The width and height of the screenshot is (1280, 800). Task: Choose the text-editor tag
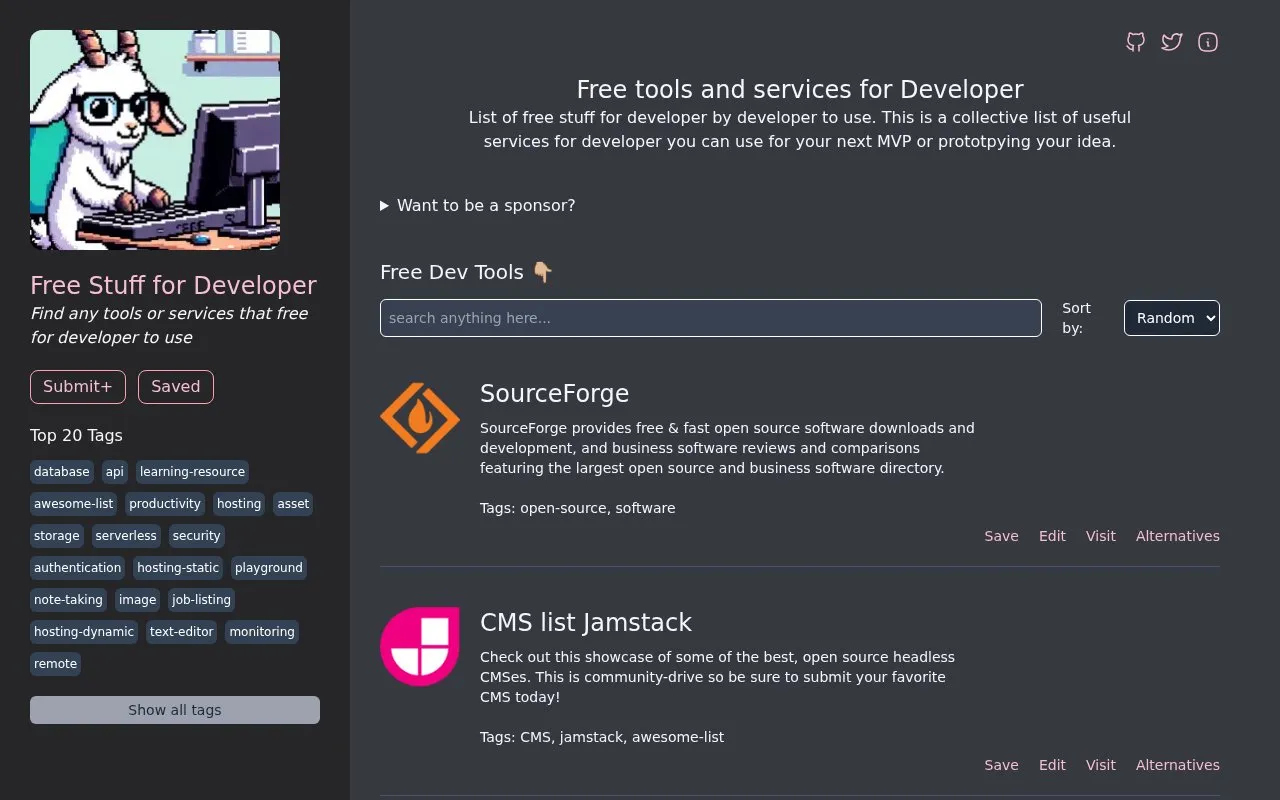pos(181,632)
